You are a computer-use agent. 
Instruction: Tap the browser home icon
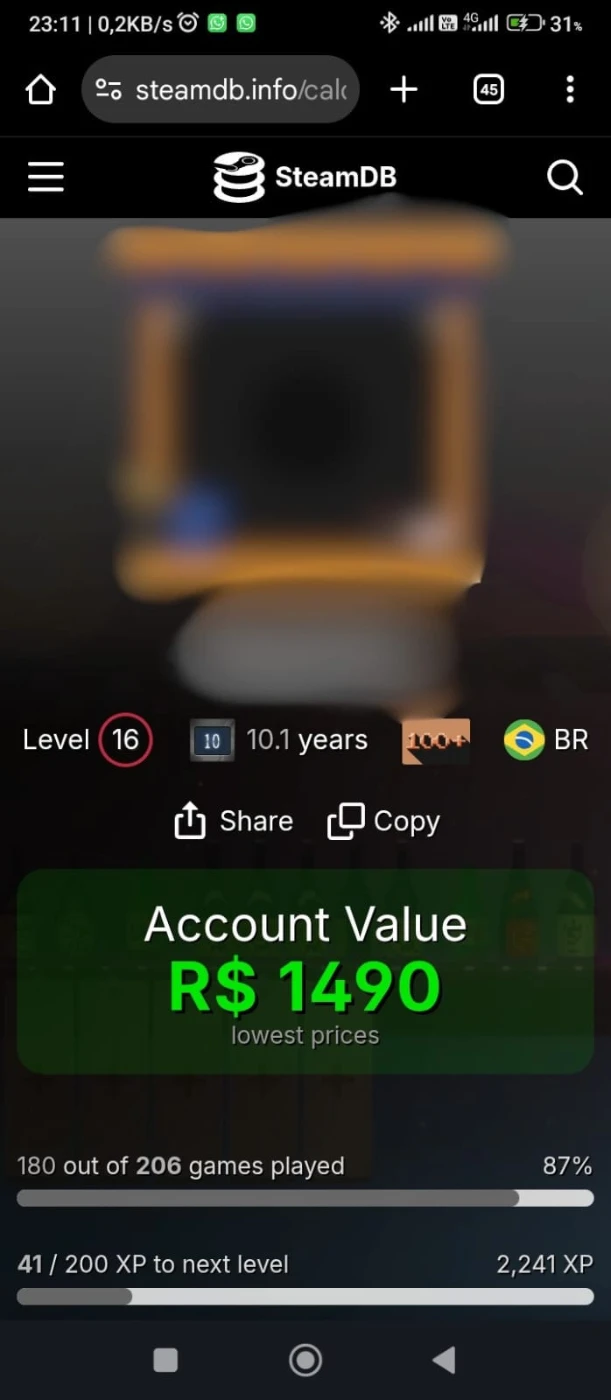point(40,90)
